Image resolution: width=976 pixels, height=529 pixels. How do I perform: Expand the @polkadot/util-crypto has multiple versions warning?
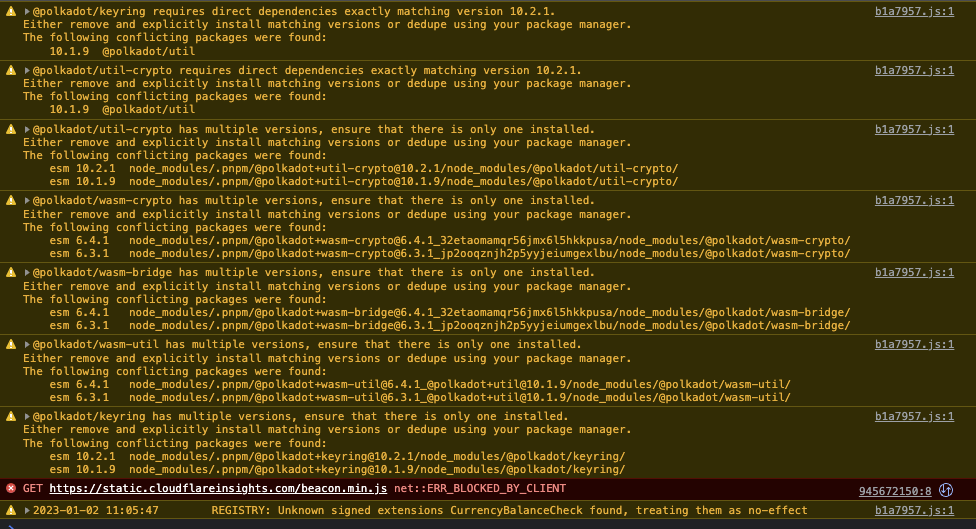click(x=27, y=129)
